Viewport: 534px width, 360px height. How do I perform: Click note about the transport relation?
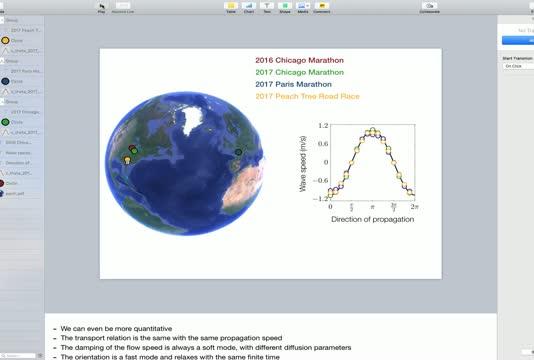171,338
